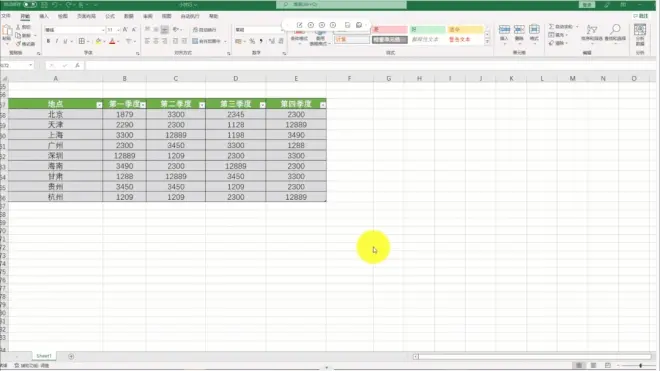This screenshot has width=660, height=371.
Task: Apply the Fill Color bucket
Action: tap(98, 41)
